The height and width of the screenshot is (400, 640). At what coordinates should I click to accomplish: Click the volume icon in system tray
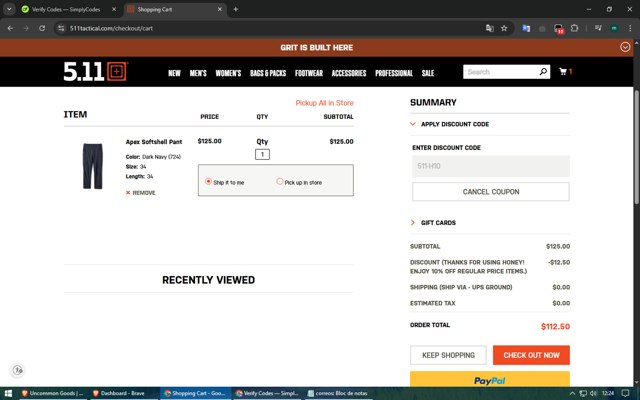point(593,393)
